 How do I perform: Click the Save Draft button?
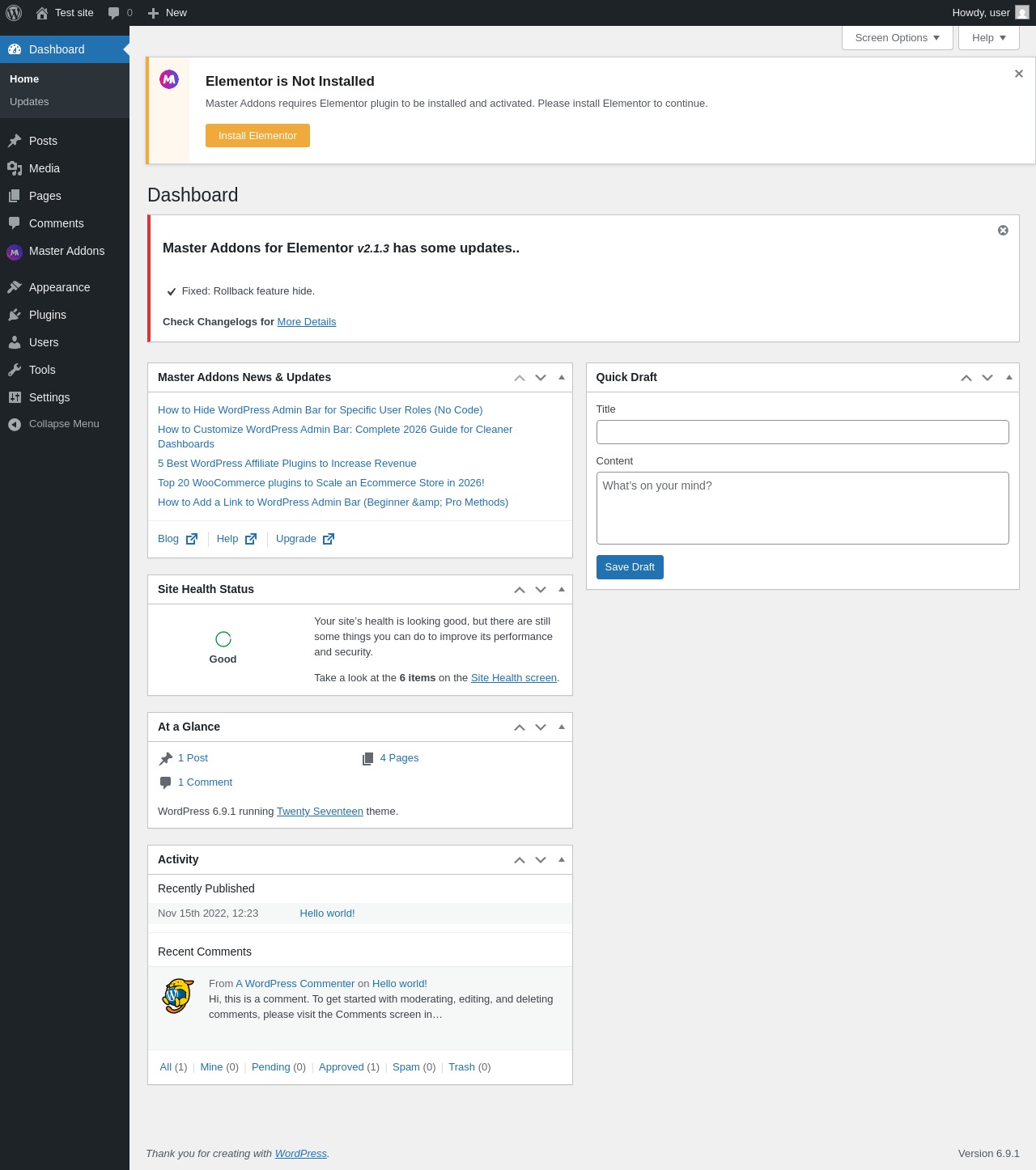(630, 567)
